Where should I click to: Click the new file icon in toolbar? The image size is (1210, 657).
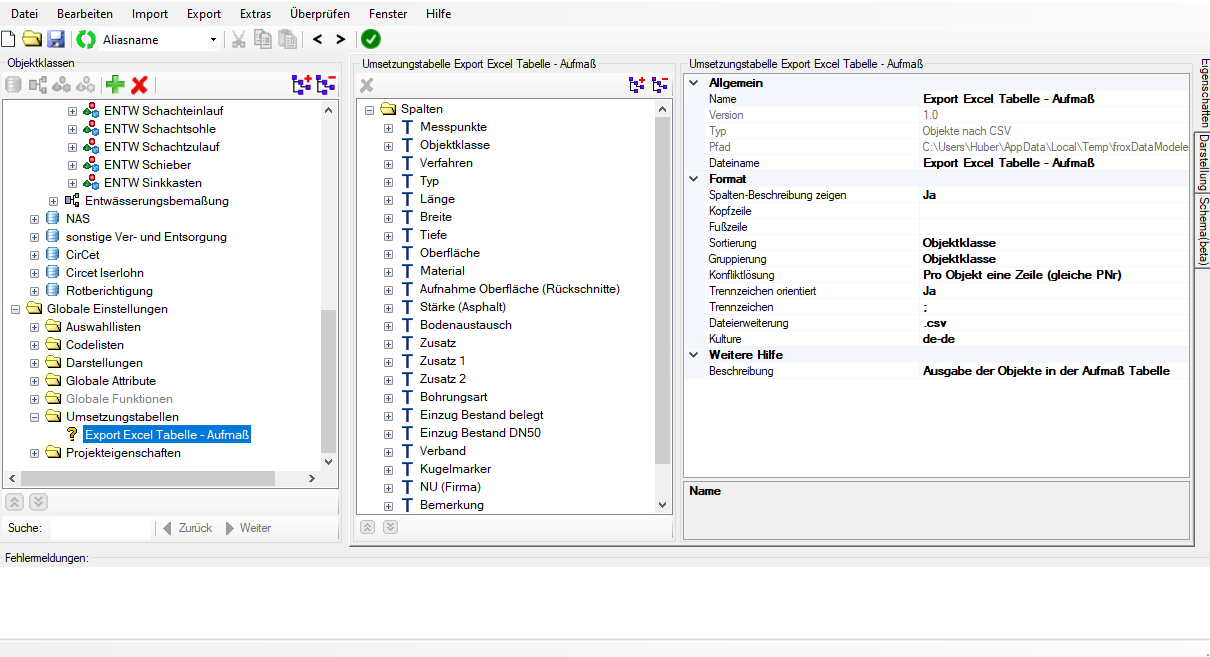[x=9, y=39]
